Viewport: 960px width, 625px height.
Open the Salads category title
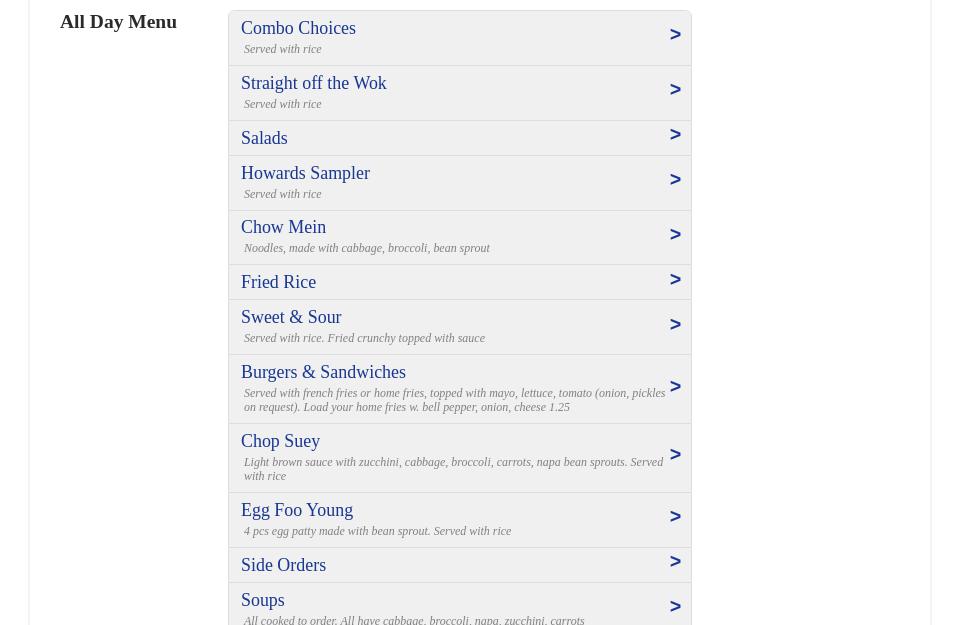click(x=264, y=138)
